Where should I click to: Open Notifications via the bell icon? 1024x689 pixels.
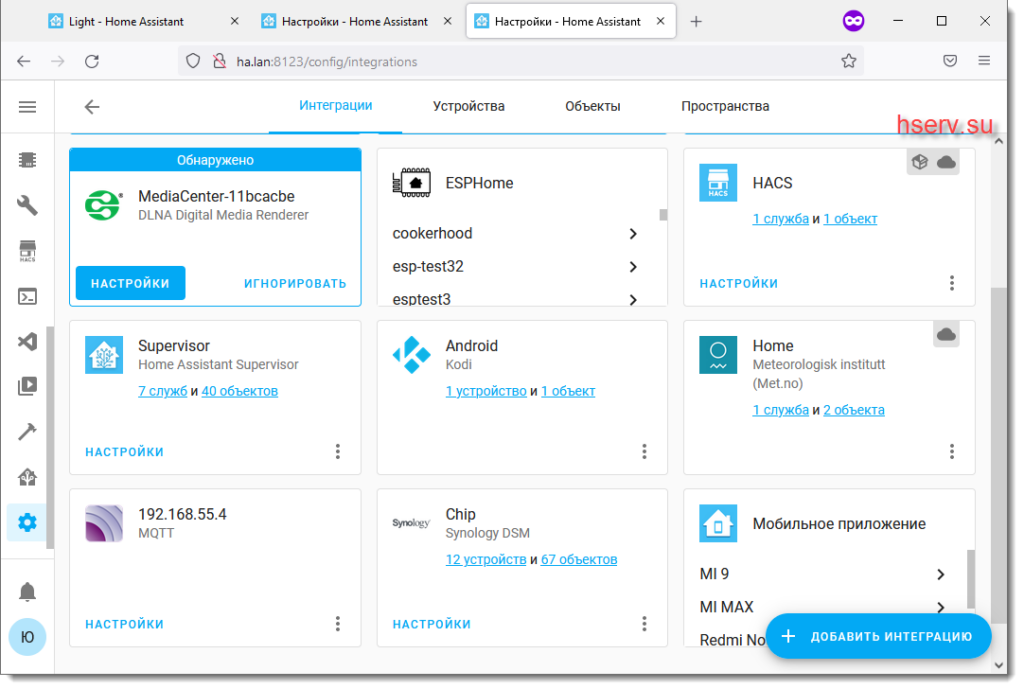pos(28,592)
